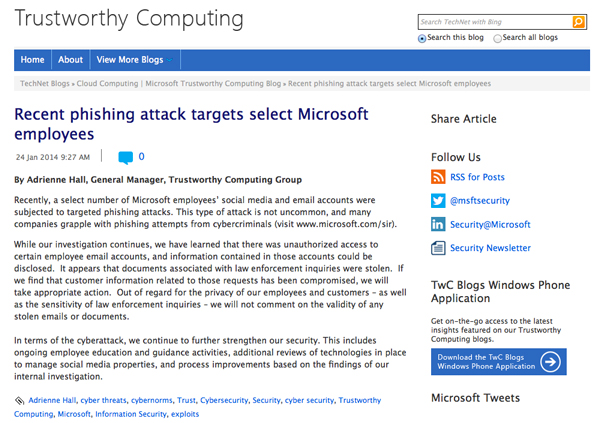Image resolution: width=600 pixels, height=423 pixels.
Task: Click the arrow circle on download banner
Action: 550,361
